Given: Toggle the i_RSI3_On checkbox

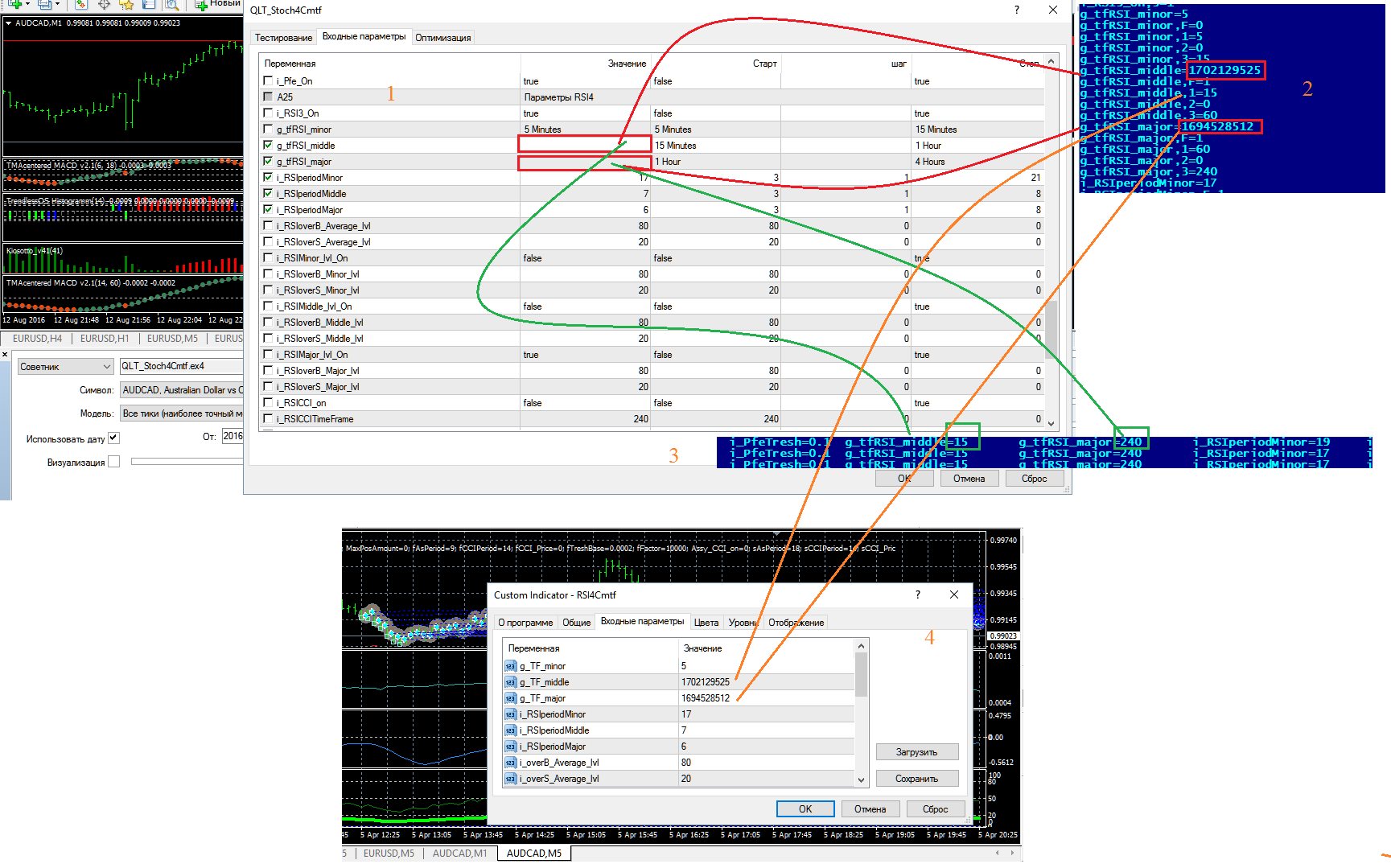Looking at the screenshot, I should point(268,113).
